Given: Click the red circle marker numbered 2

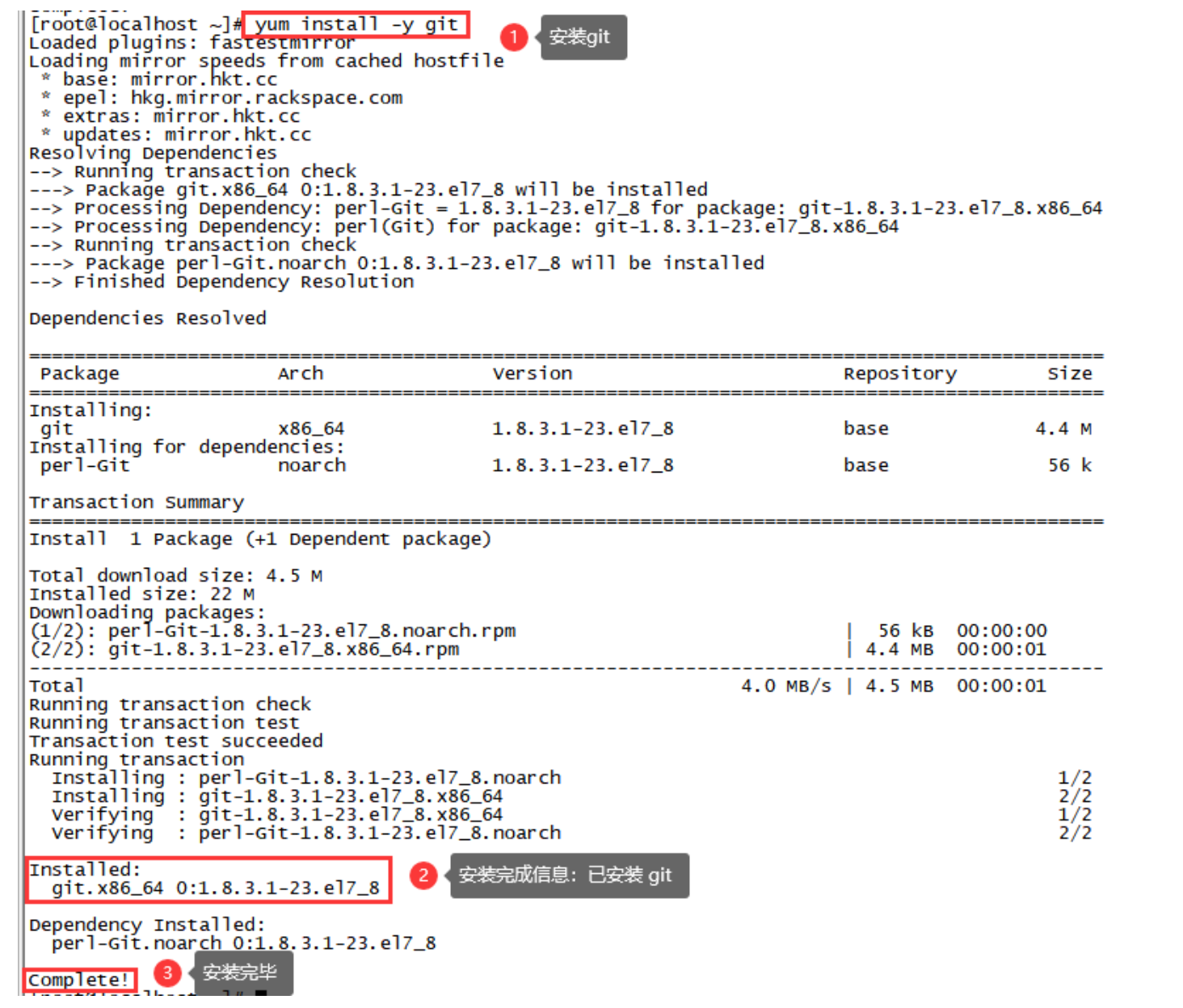Looking at the screenshot, I should point(423,876).
